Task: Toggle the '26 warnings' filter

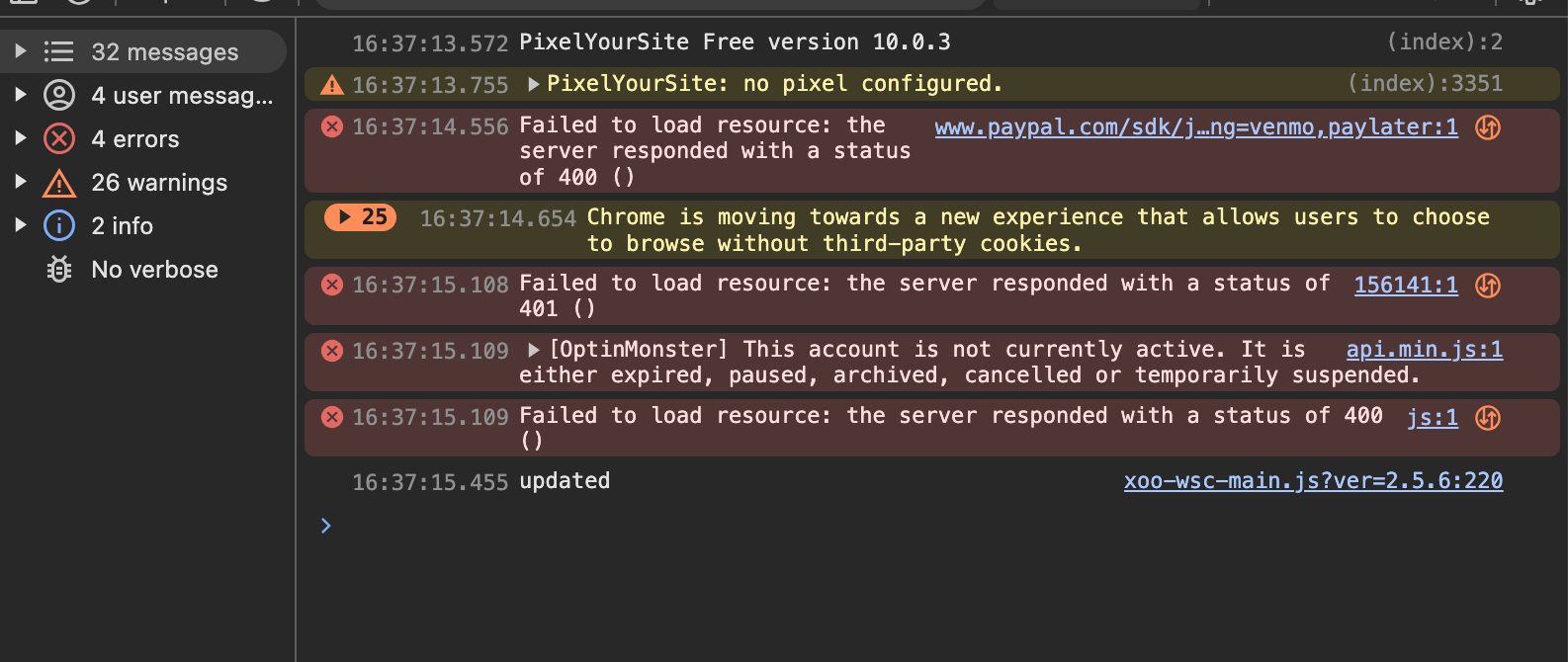Action: point(158,183)
